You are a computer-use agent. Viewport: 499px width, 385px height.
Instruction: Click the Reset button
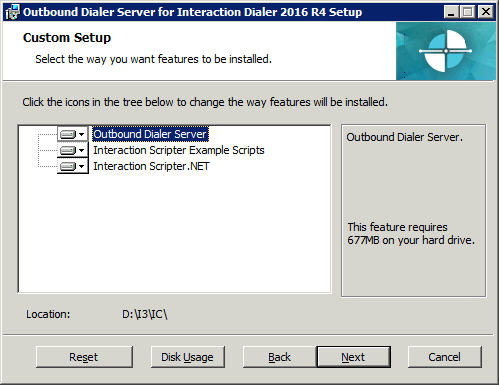pos(84,357)
